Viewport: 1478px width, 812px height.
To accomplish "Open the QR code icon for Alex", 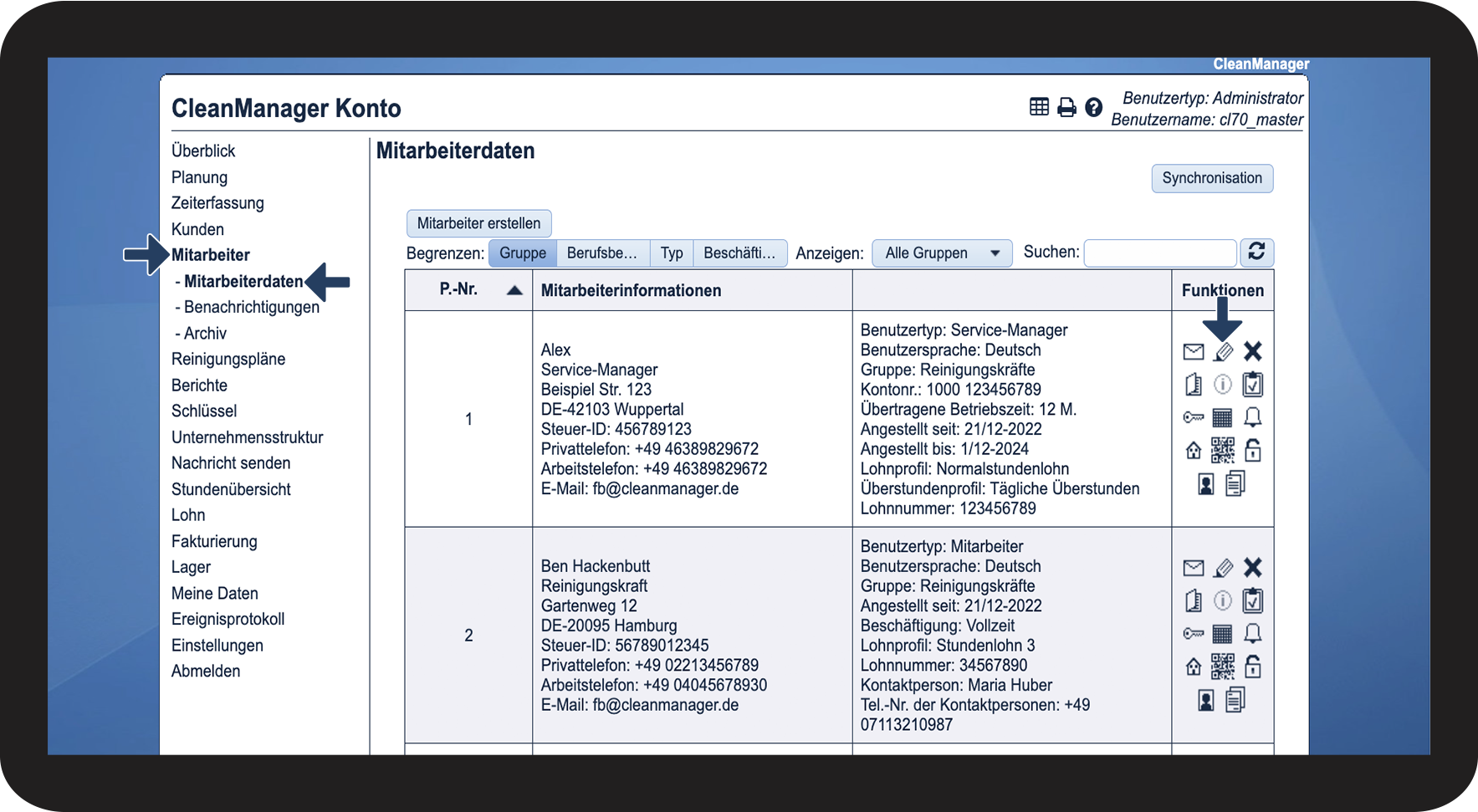I will pyautogui.click(x=1222, y=451).
